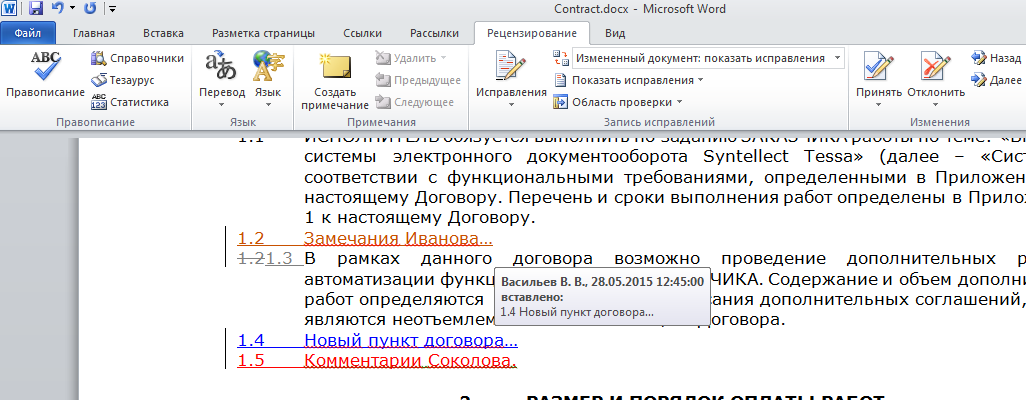Save document using Quick Access floppy icon
This screenshot has width=1026, height=400.
click(x=36, y=9)
